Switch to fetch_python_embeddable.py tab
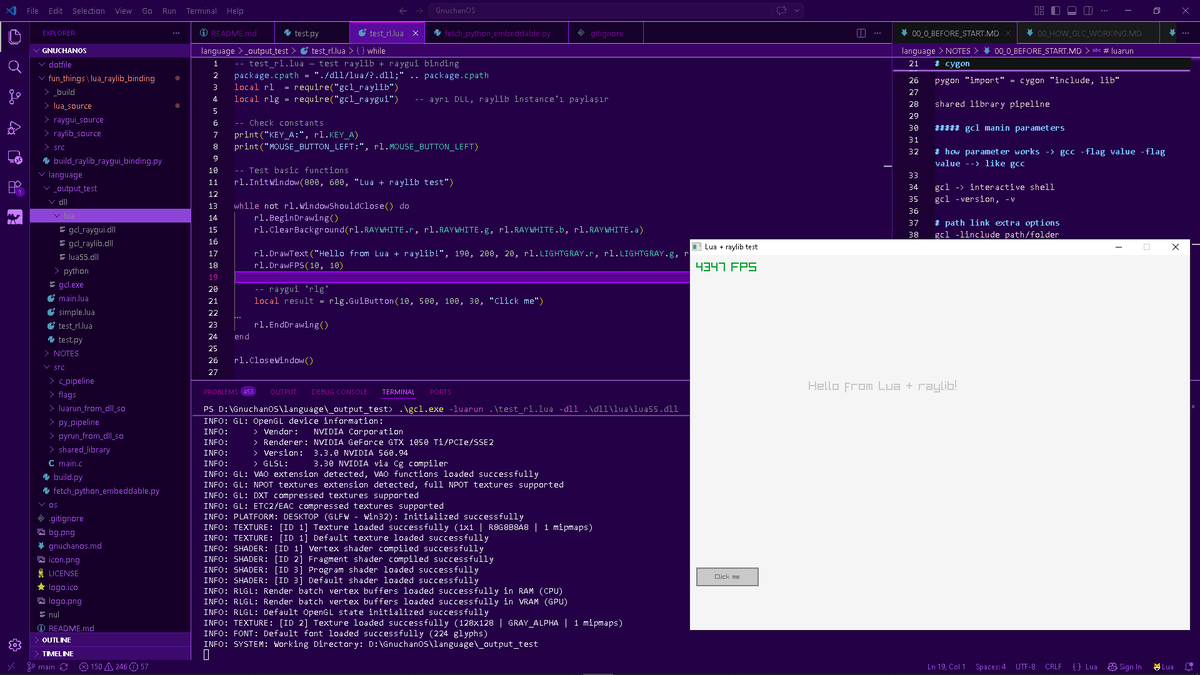This screenshot has height=675, width=1200. point(498,33)
